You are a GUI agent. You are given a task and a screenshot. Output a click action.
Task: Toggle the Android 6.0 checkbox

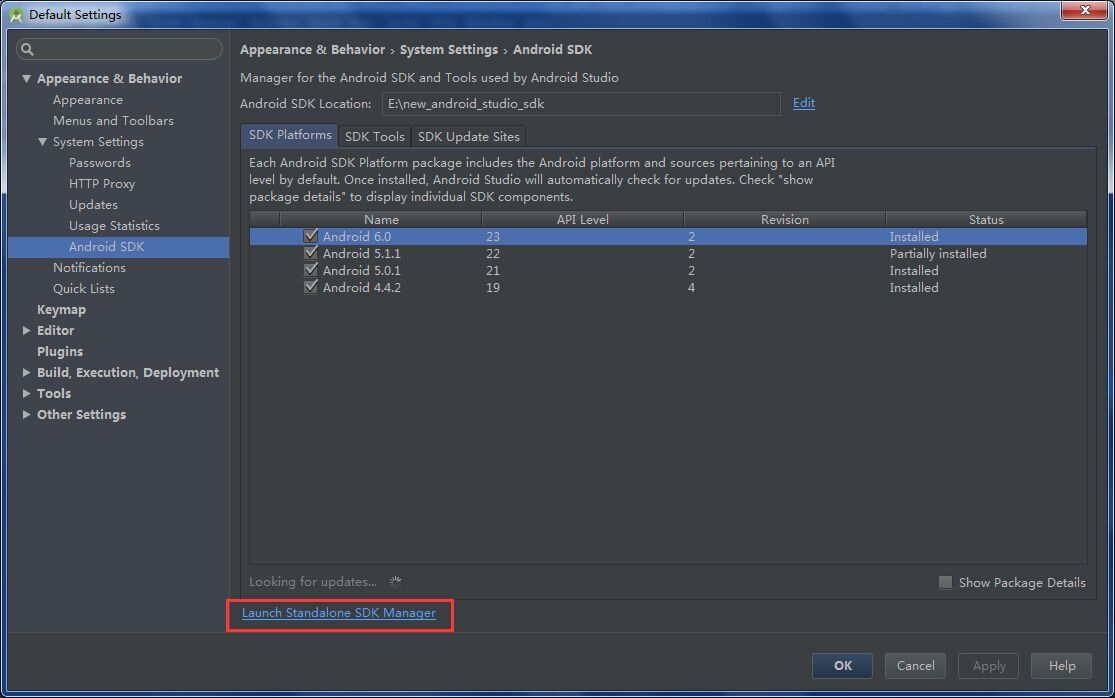[310, 237]
